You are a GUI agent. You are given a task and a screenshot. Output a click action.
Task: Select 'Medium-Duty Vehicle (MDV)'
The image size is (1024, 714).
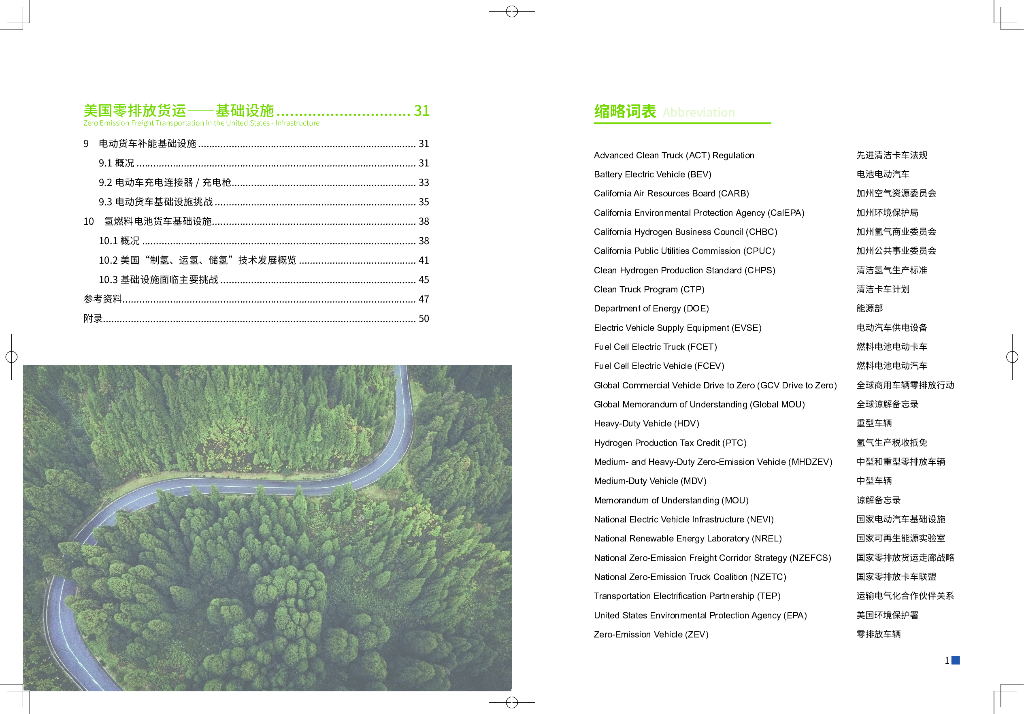coord(650,481)
